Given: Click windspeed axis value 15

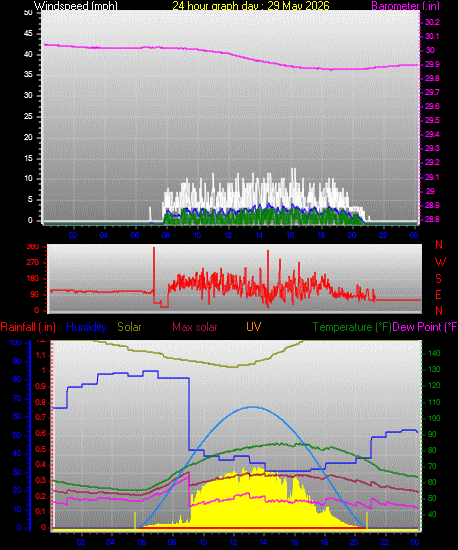Looking at the screenshot, I should (28, 159).
